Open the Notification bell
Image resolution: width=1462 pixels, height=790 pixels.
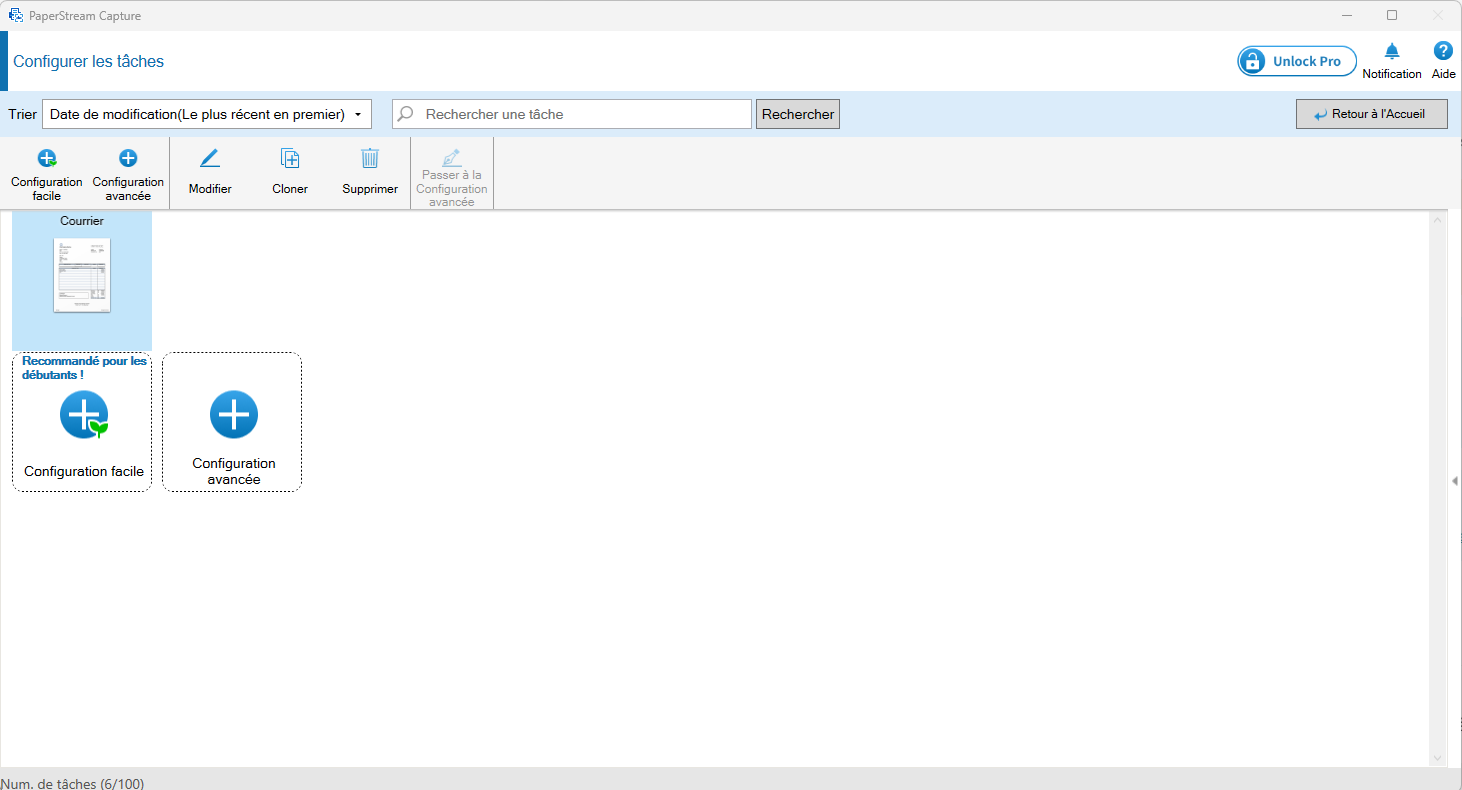click(1392, 52)
